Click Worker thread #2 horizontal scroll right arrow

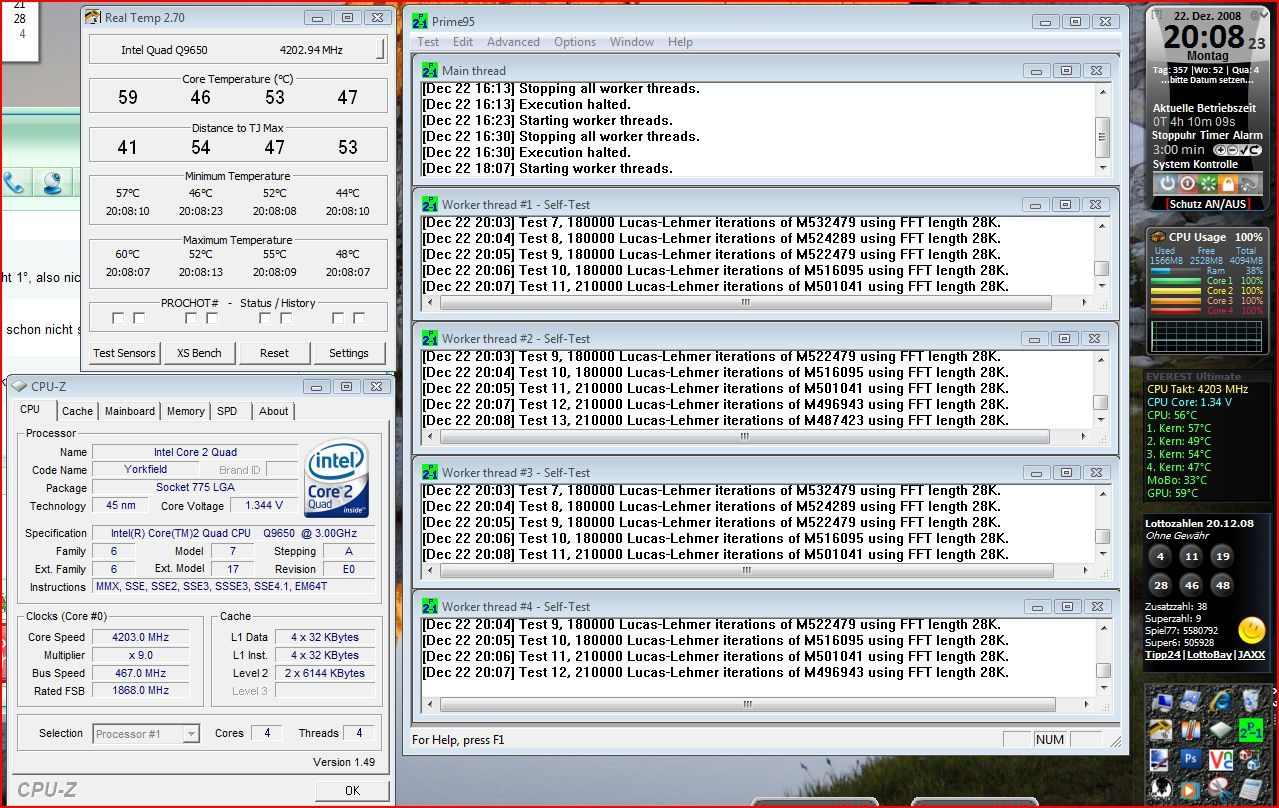(1084, 436)
